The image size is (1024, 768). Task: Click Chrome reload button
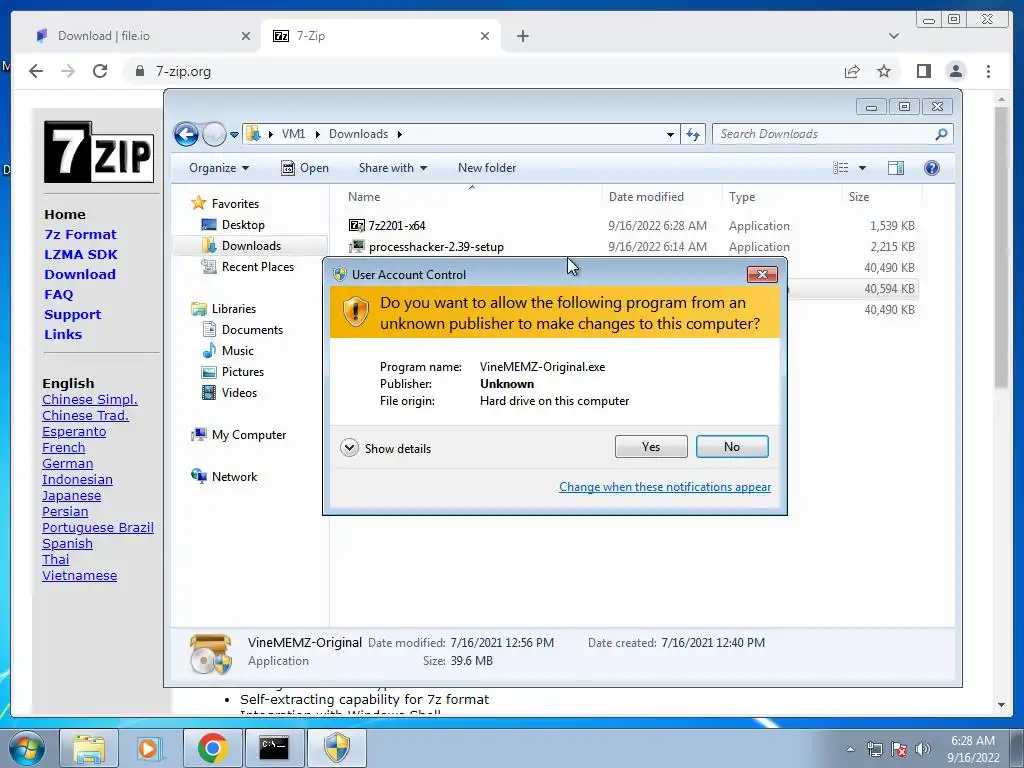[100, 71]
